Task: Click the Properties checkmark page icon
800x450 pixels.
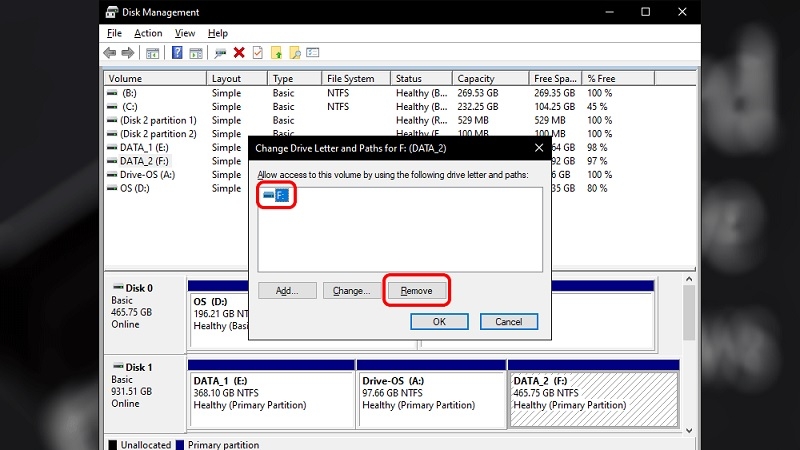Action: 258,53
